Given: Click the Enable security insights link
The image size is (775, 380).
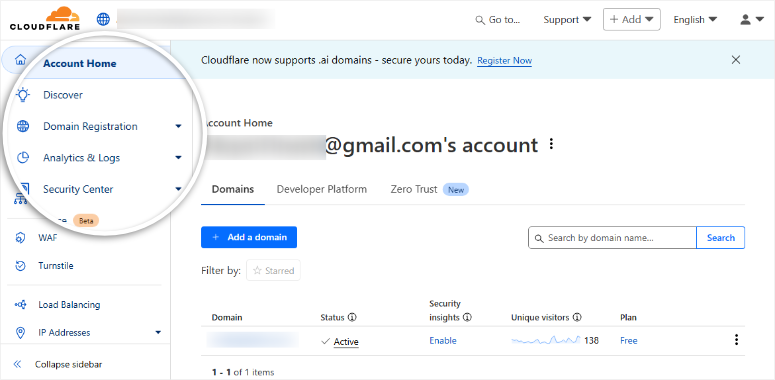Looking at the screenshot, I should [x=443, y=340].
